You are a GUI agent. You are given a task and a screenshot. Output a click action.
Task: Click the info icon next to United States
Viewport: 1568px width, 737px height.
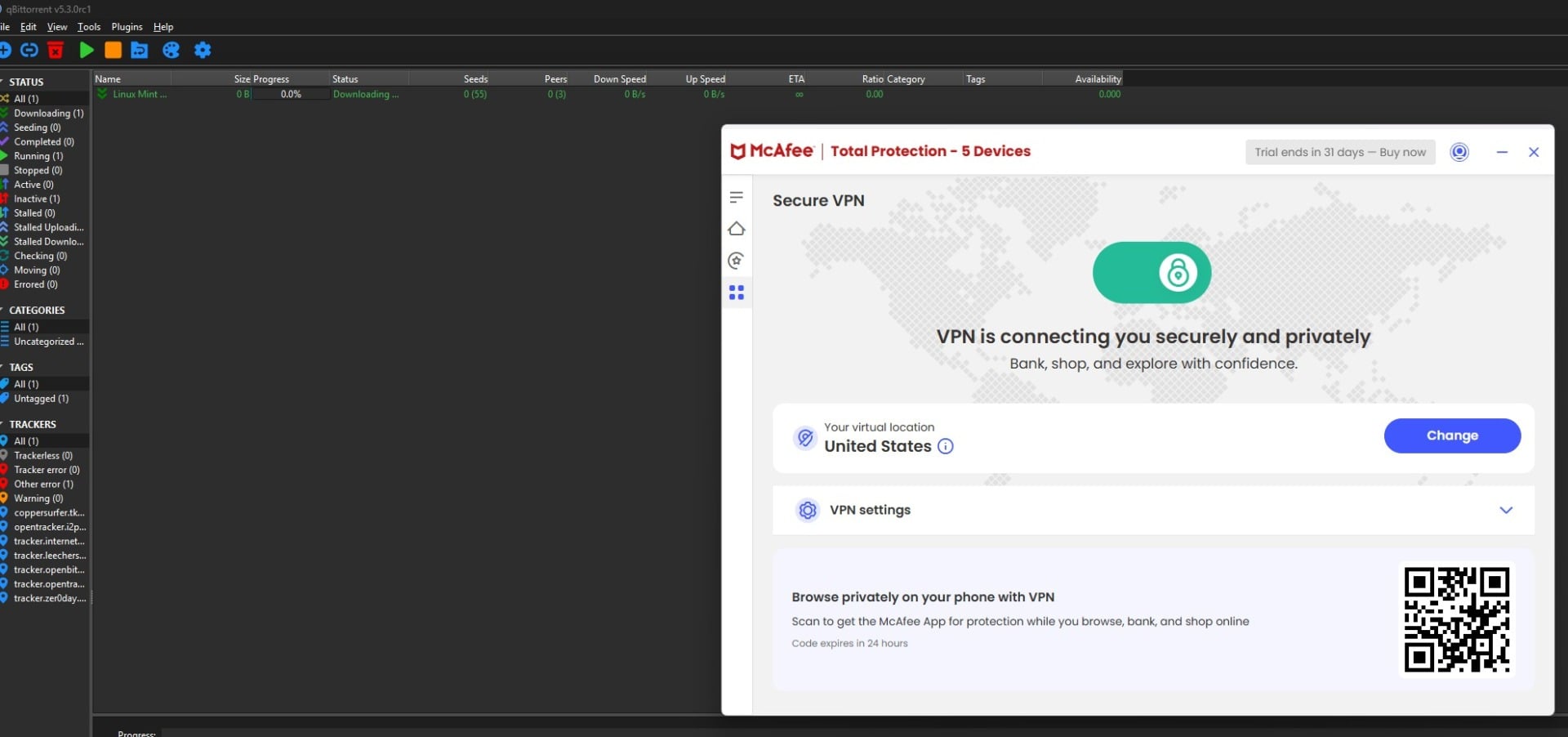[946, 446]
